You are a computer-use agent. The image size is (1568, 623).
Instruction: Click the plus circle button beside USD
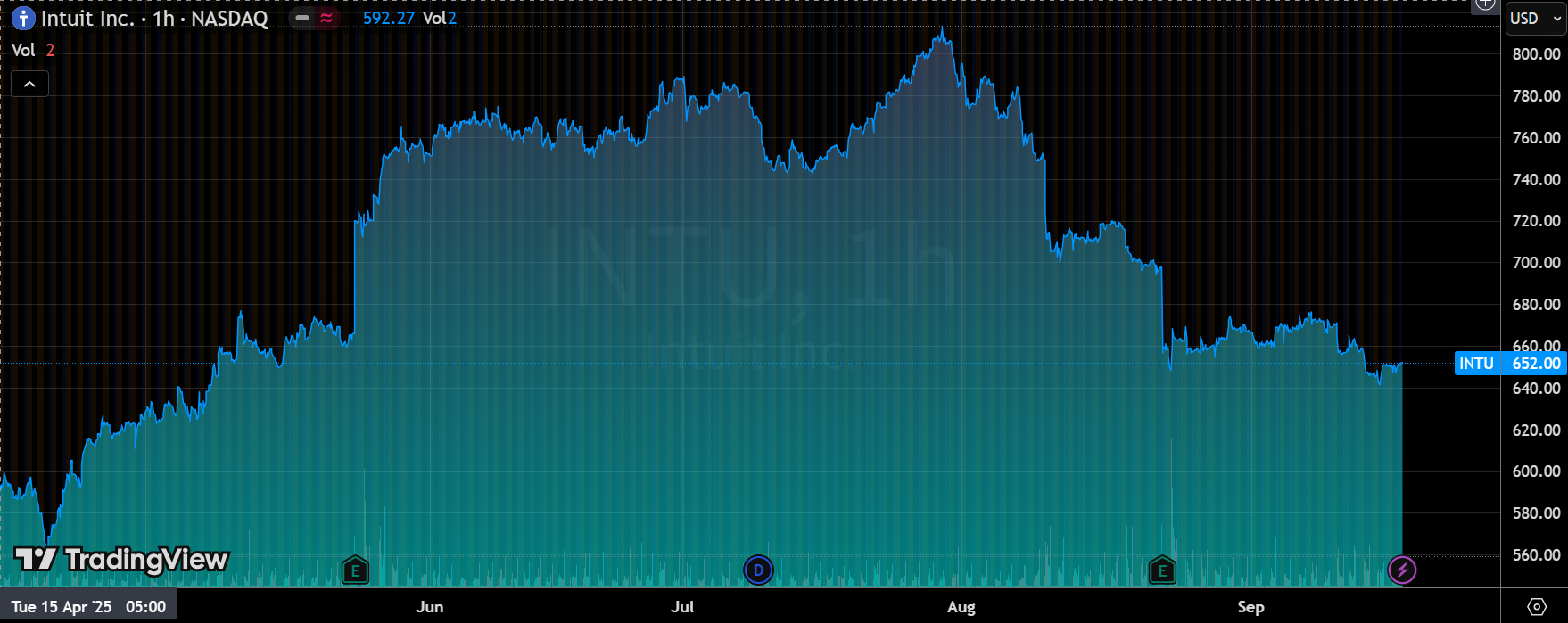[x=1485, y=4]
